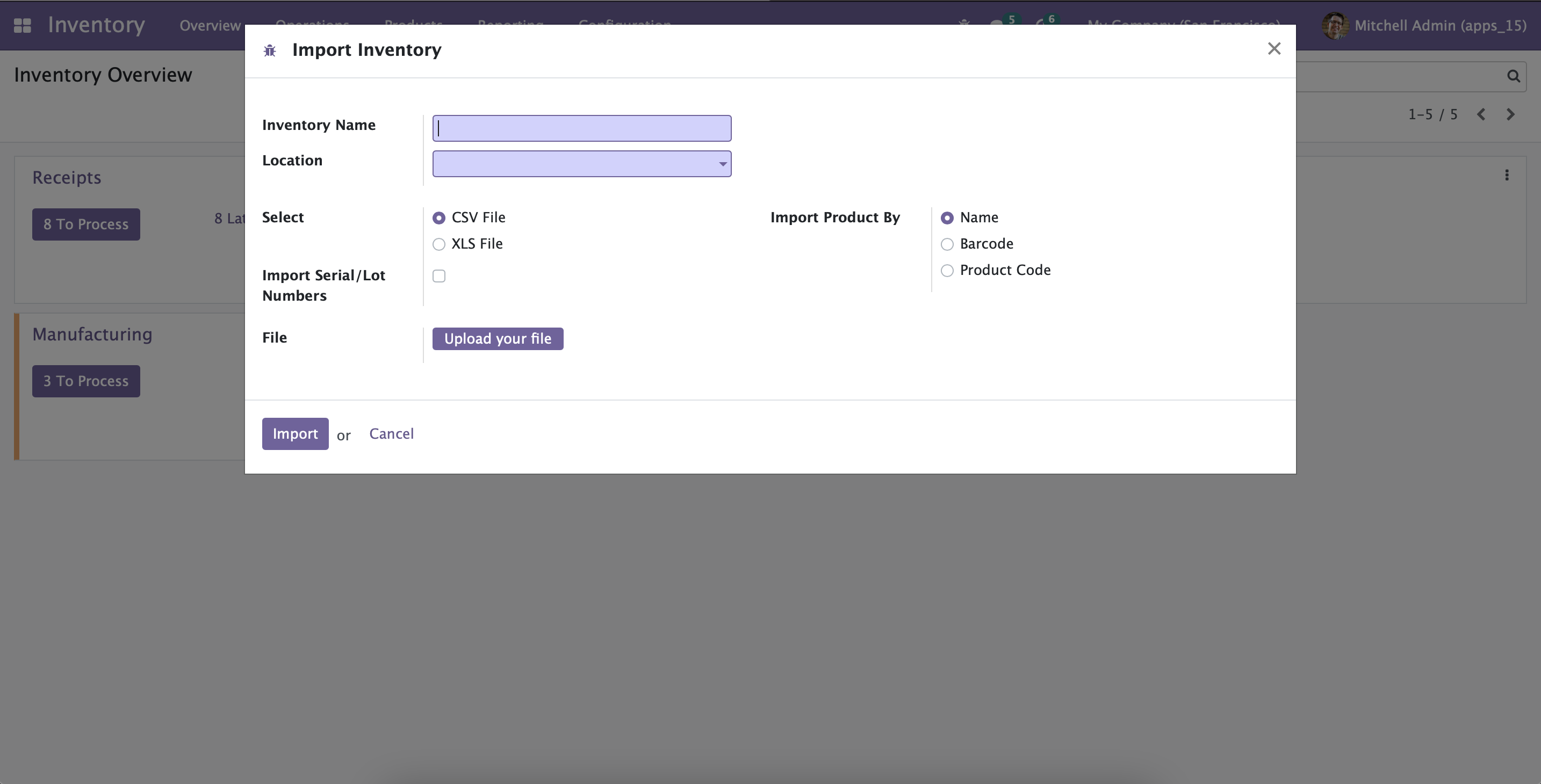Select the XLS File radio option
The height and width of the screenshot is (784, 1541).
[x=439, y=244]
